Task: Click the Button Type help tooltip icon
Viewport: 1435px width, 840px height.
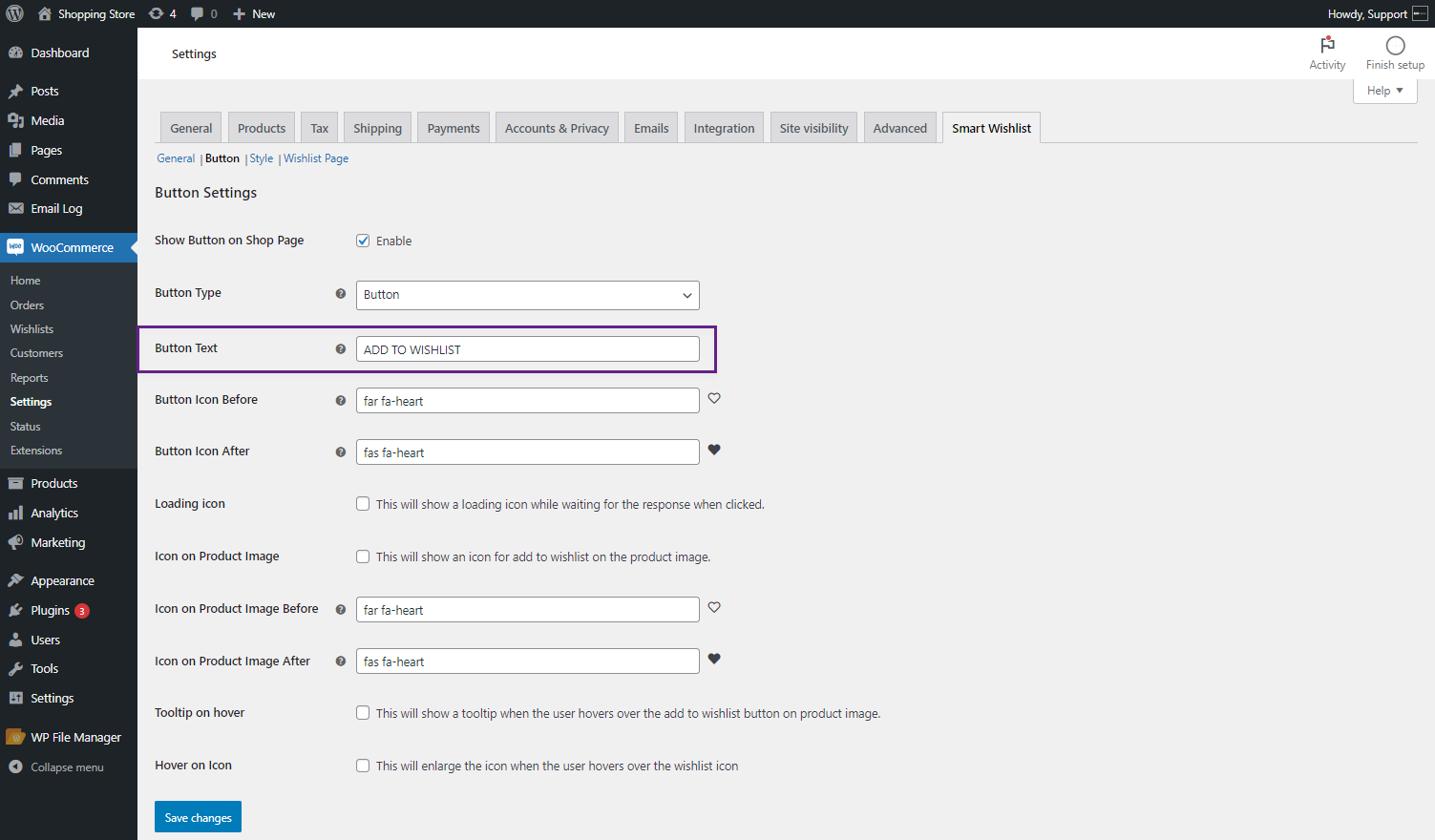Action: click(340, 293)
